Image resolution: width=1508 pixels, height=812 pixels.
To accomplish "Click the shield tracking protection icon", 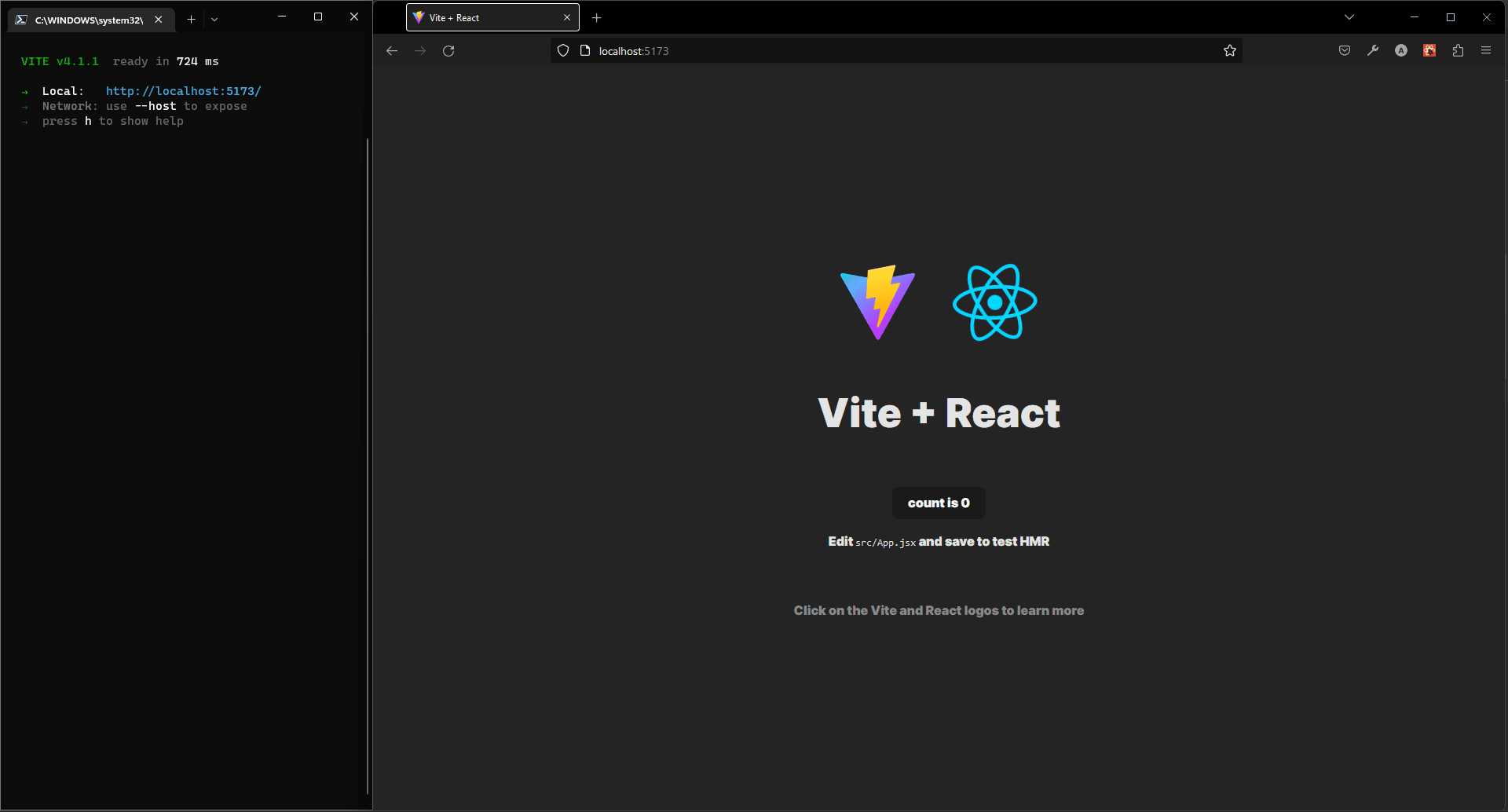I will [x=563, y=51].
